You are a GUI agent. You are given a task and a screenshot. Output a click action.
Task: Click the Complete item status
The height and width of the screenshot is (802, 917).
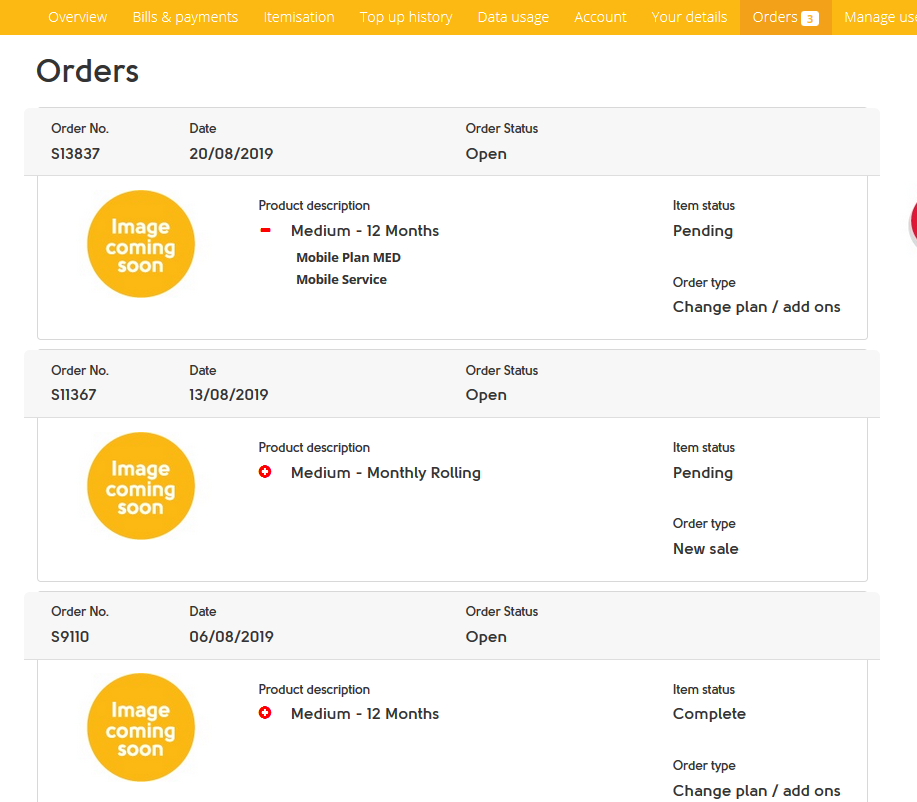[709, 714]
